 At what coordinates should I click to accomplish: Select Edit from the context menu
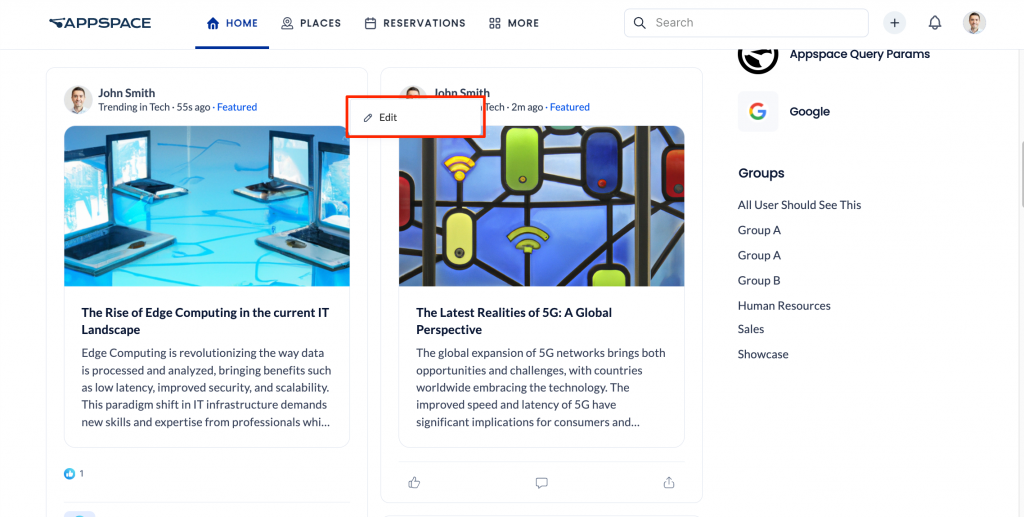415,118
